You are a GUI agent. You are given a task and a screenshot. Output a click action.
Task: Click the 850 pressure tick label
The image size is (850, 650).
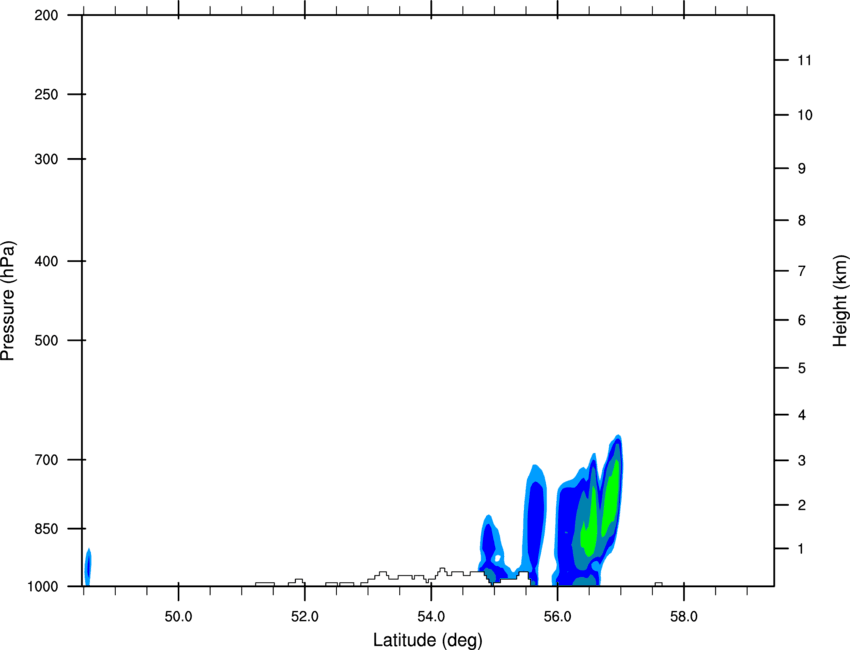(x=47, y=529)
